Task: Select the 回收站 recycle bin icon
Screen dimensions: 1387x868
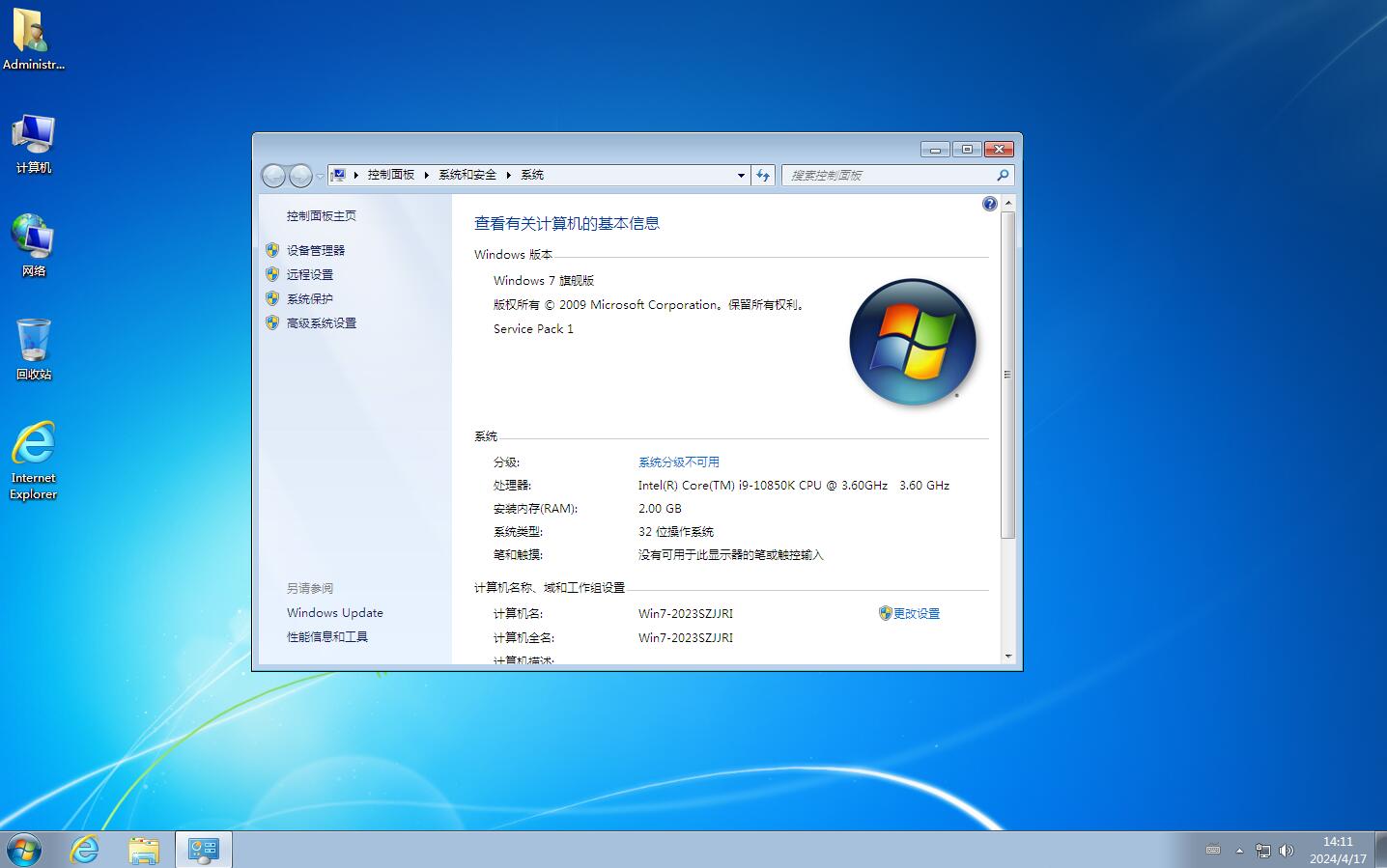Action: 33,349
